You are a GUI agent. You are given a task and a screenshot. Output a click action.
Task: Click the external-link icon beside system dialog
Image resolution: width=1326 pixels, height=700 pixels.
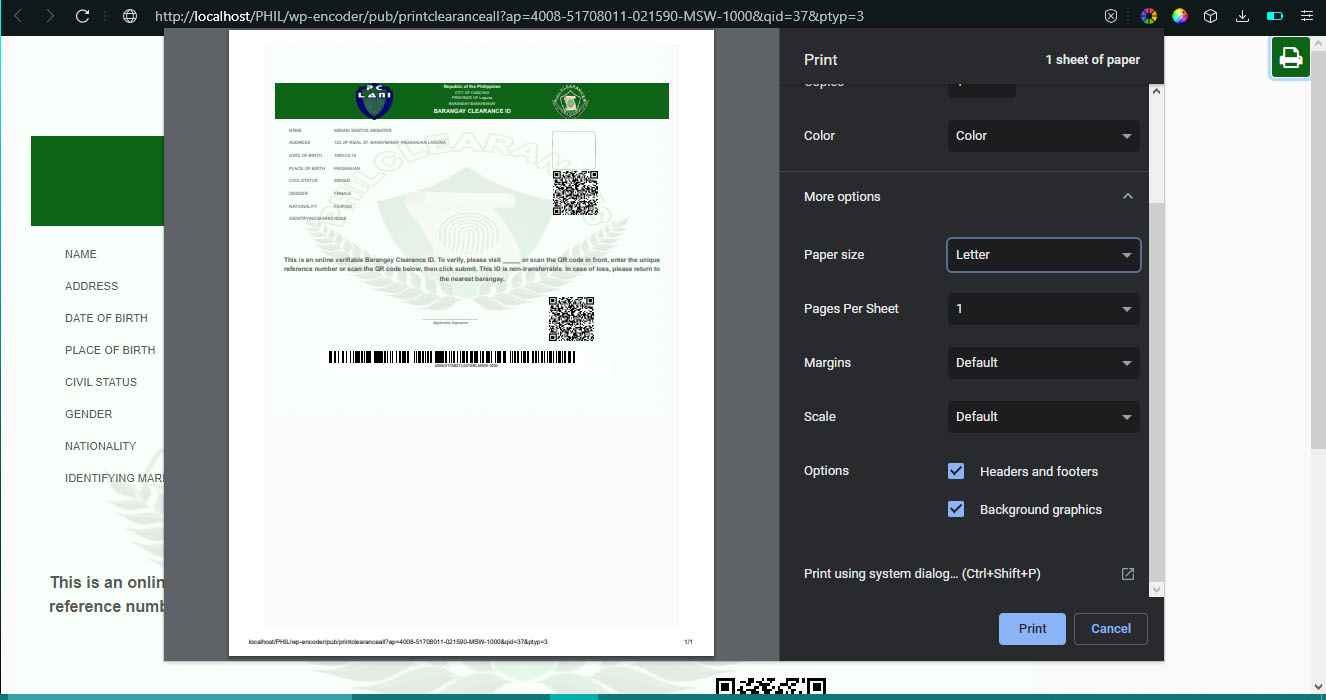(x=1127, y=574)
